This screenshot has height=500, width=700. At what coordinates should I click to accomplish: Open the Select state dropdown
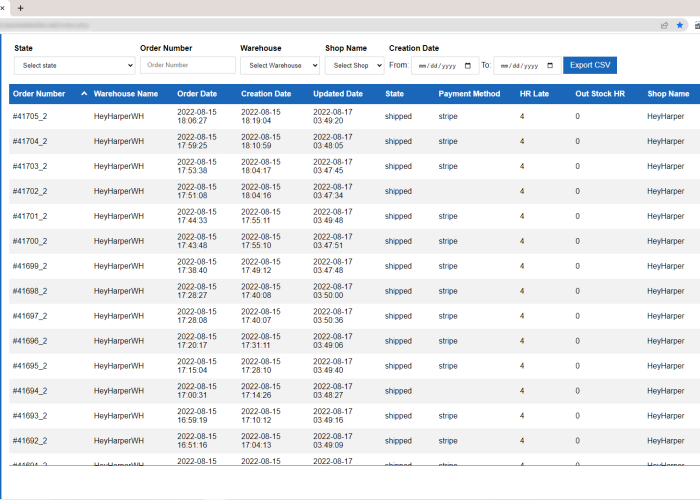[x=75, y=66]
